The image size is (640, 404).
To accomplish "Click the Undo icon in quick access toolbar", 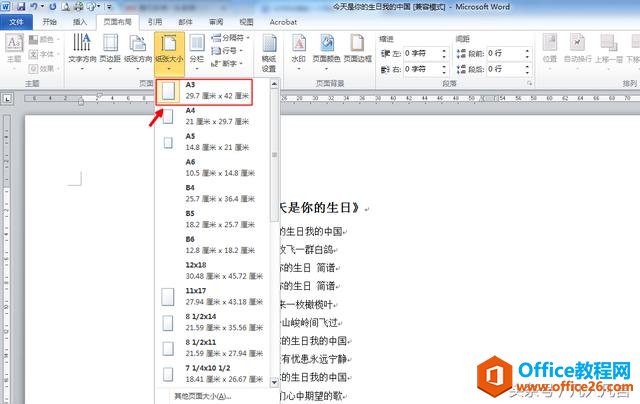I will (x=34, y=7).
